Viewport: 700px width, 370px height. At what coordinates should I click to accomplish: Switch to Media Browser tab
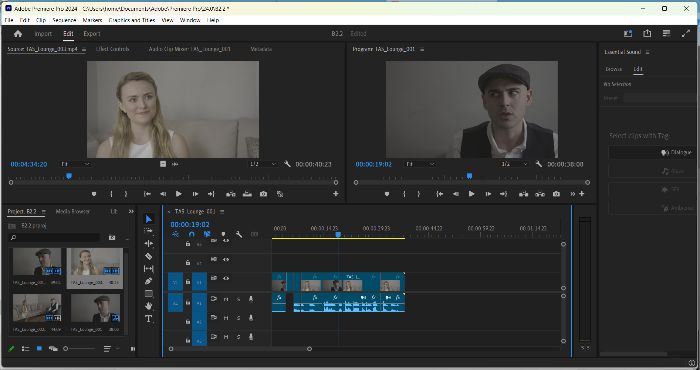73,212
